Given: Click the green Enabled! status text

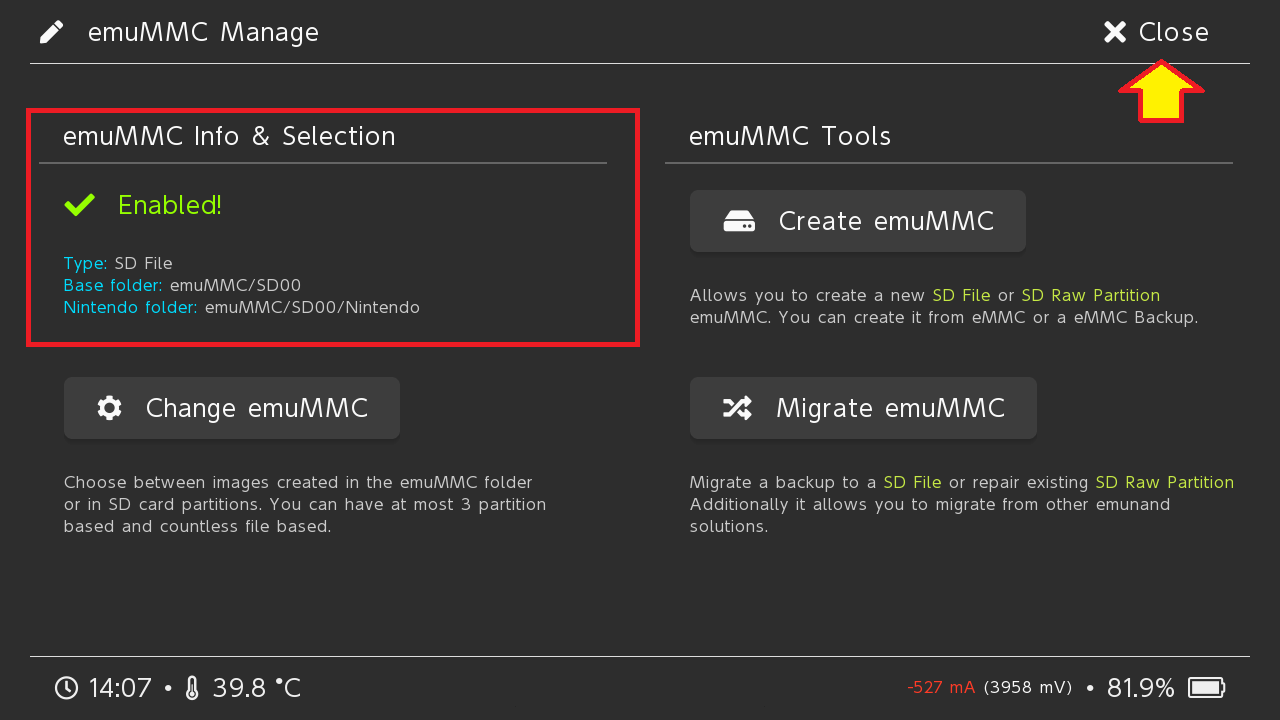Looking at the screenshot, I should tap(170, 205).
